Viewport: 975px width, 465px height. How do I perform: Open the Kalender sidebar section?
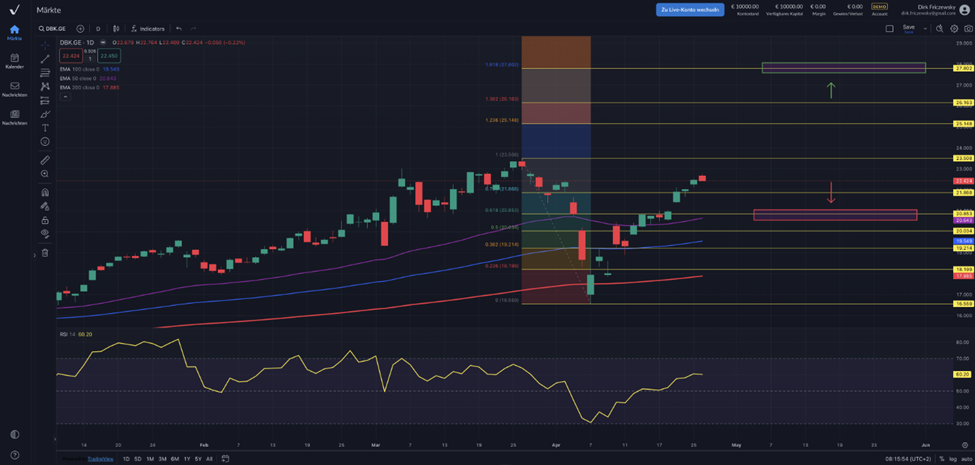coord(14,61)
